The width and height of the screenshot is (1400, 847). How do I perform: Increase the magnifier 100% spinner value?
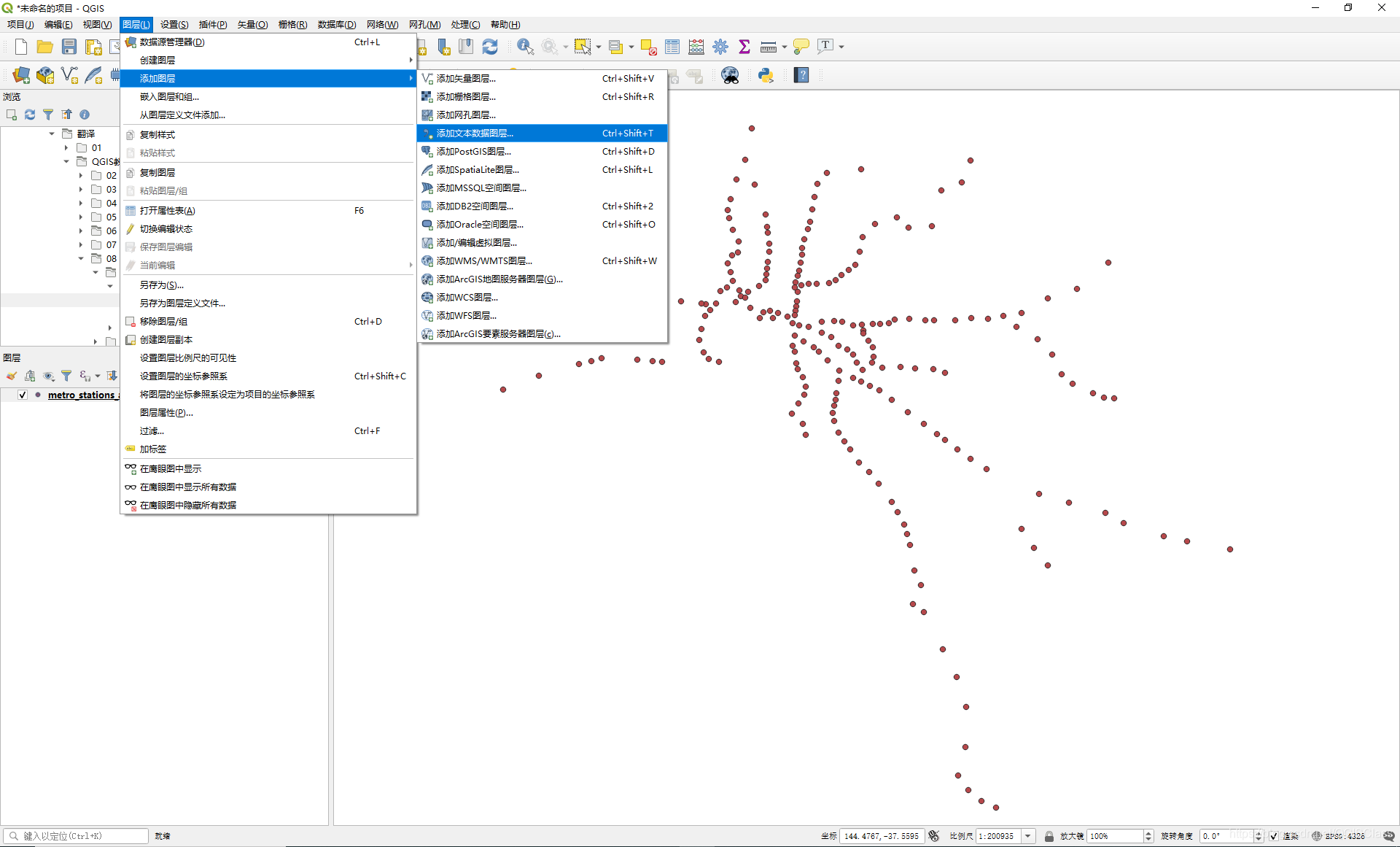[1148, 833]
